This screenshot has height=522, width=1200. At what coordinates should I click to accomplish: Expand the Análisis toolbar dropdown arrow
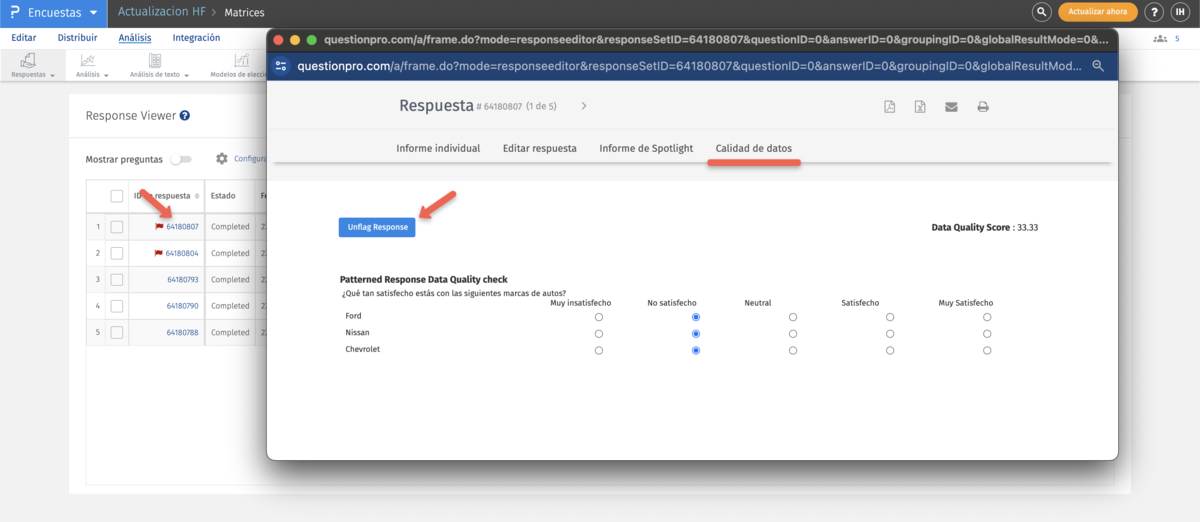pyautogui.click(x=106, y=76)
